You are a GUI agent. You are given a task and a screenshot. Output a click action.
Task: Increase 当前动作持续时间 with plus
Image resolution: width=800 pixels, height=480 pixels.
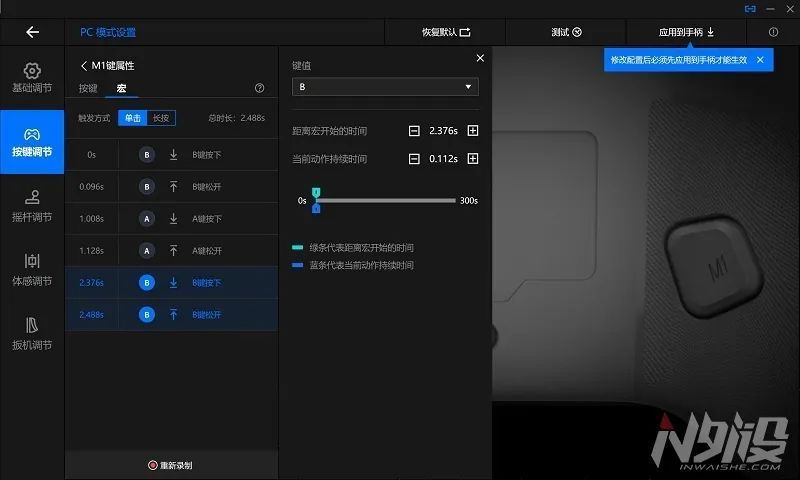tap(473, 159)
